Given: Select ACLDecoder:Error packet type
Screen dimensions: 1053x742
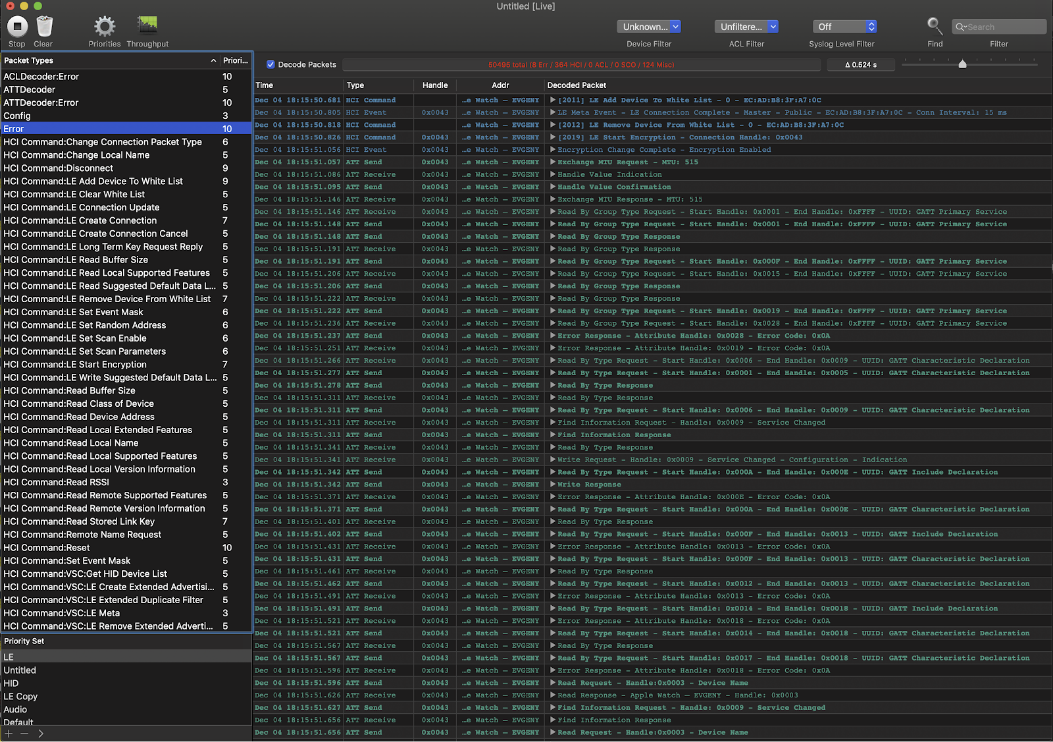Looking at the screenshot, I should point(126,77).
